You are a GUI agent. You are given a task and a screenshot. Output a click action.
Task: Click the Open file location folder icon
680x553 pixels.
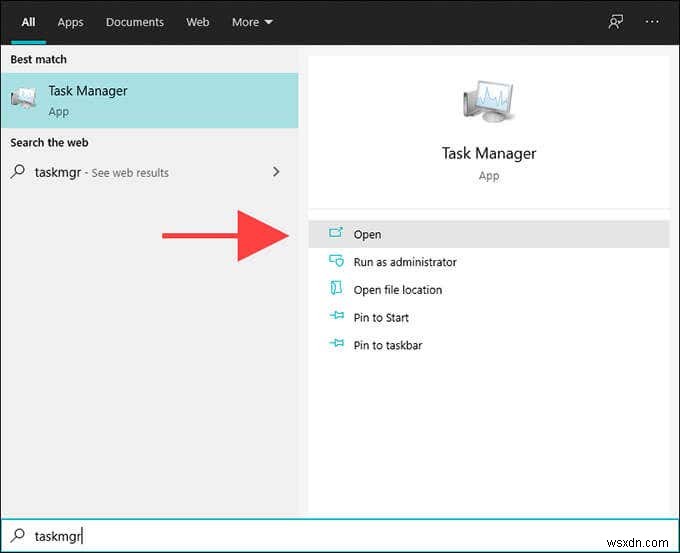click(336, 288)
